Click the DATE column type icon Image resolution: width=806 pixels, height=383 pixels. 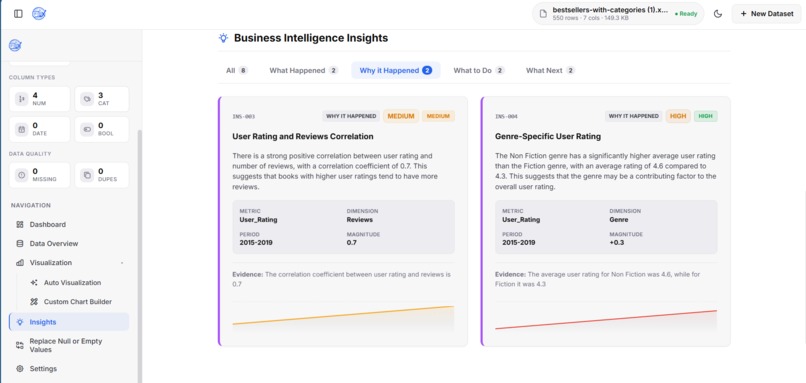click(22, 130)
